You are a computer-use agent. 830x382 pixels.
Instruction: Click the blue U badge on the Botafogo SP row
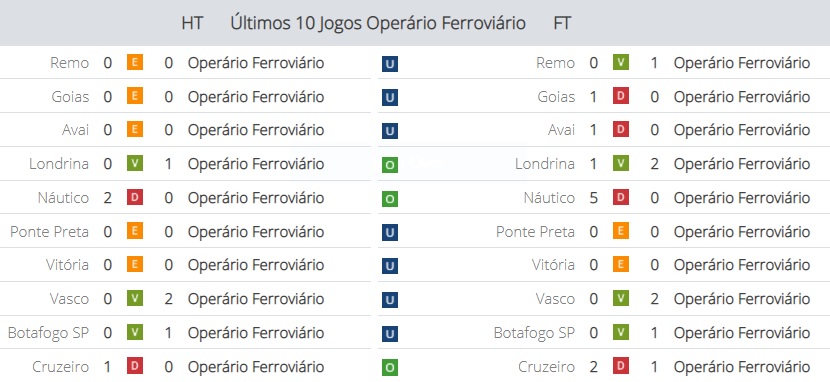pyautogui.click(x=390, y=334)
